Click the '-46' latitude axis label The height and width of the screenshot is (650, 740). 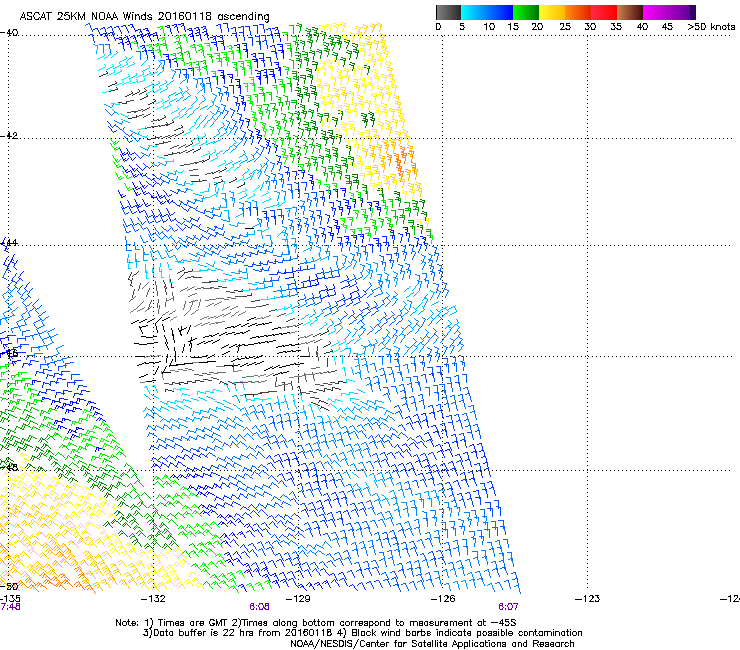9,353
